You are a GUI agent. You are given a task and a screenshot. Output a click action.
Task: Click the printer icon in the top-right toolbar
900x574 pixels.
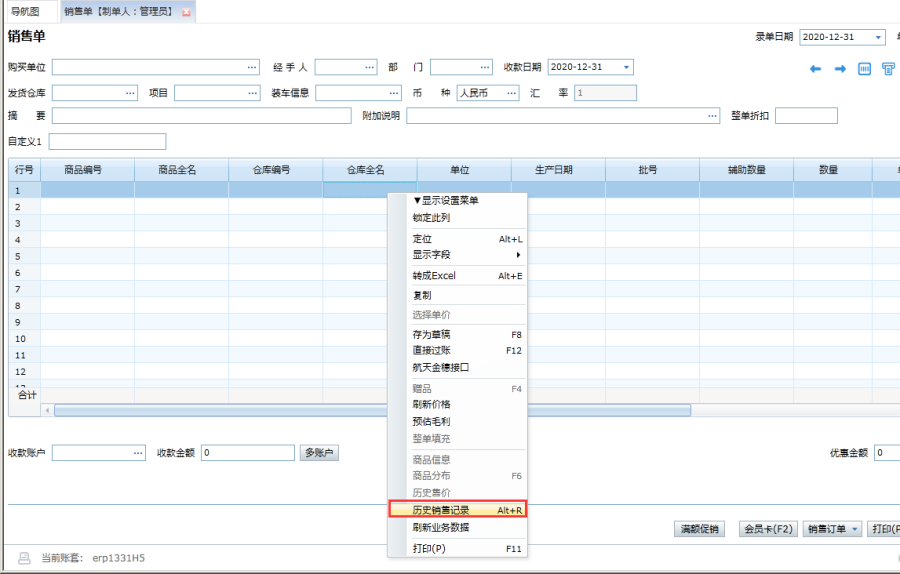tap(888, 69)
